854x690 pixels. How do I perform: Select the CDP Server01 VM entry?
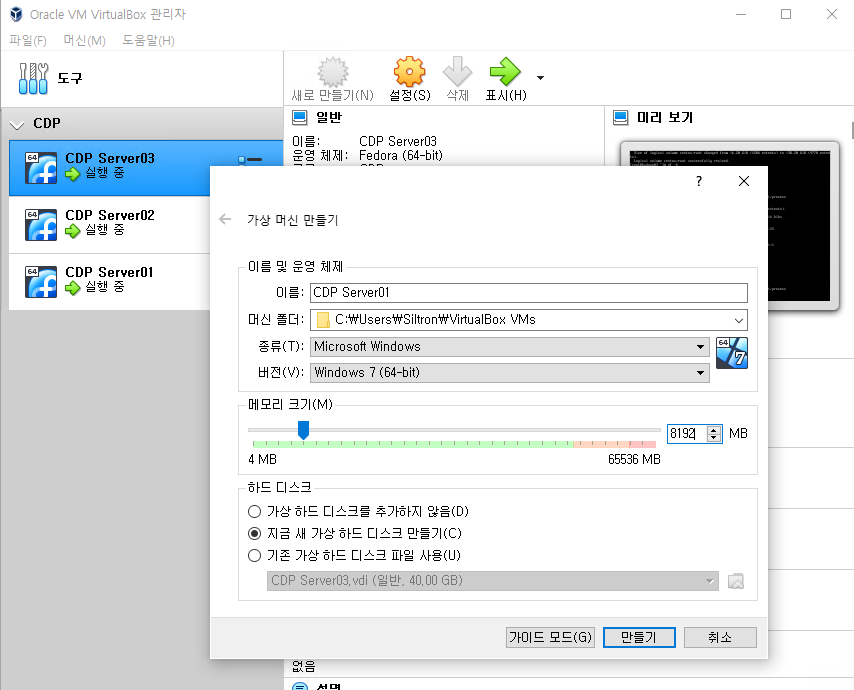(x=109, y=282)
